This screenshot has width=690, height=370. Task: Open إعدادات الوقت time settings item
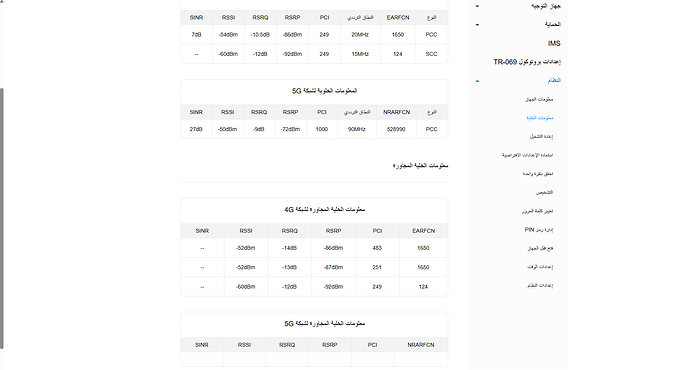(540, 267)
